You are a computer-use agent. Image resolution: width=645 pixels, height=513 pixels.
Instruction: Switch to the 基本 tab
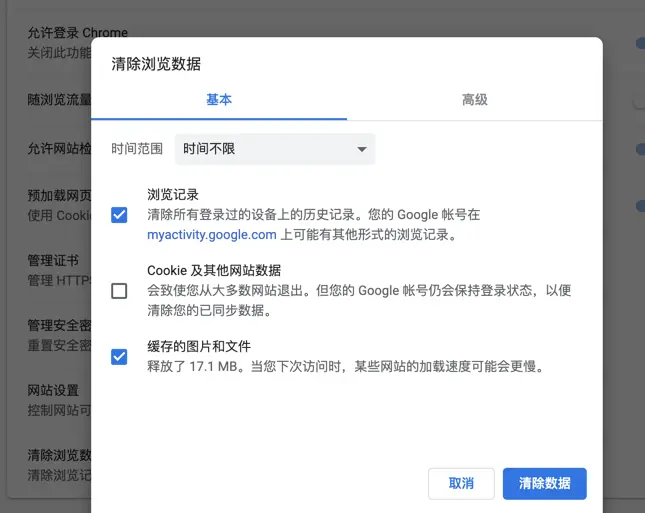(x=219, y=100)
